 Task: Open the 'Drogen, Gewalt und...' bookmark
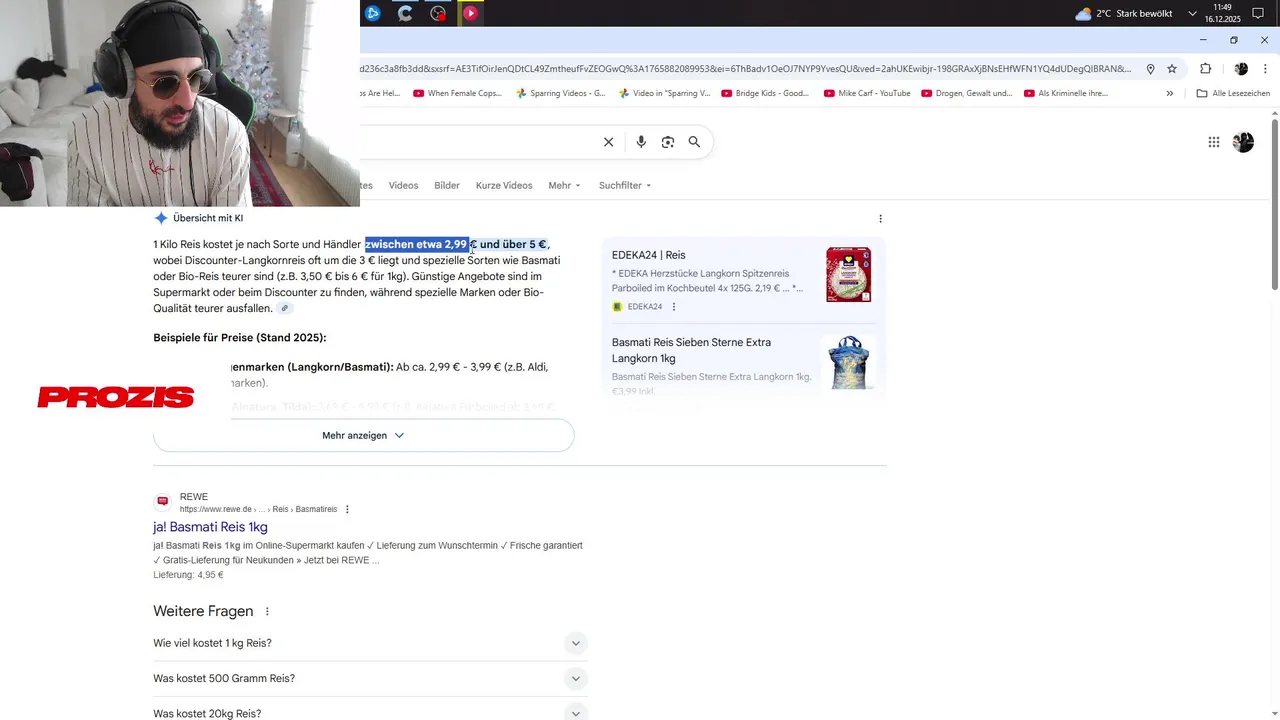pos(966,93)
